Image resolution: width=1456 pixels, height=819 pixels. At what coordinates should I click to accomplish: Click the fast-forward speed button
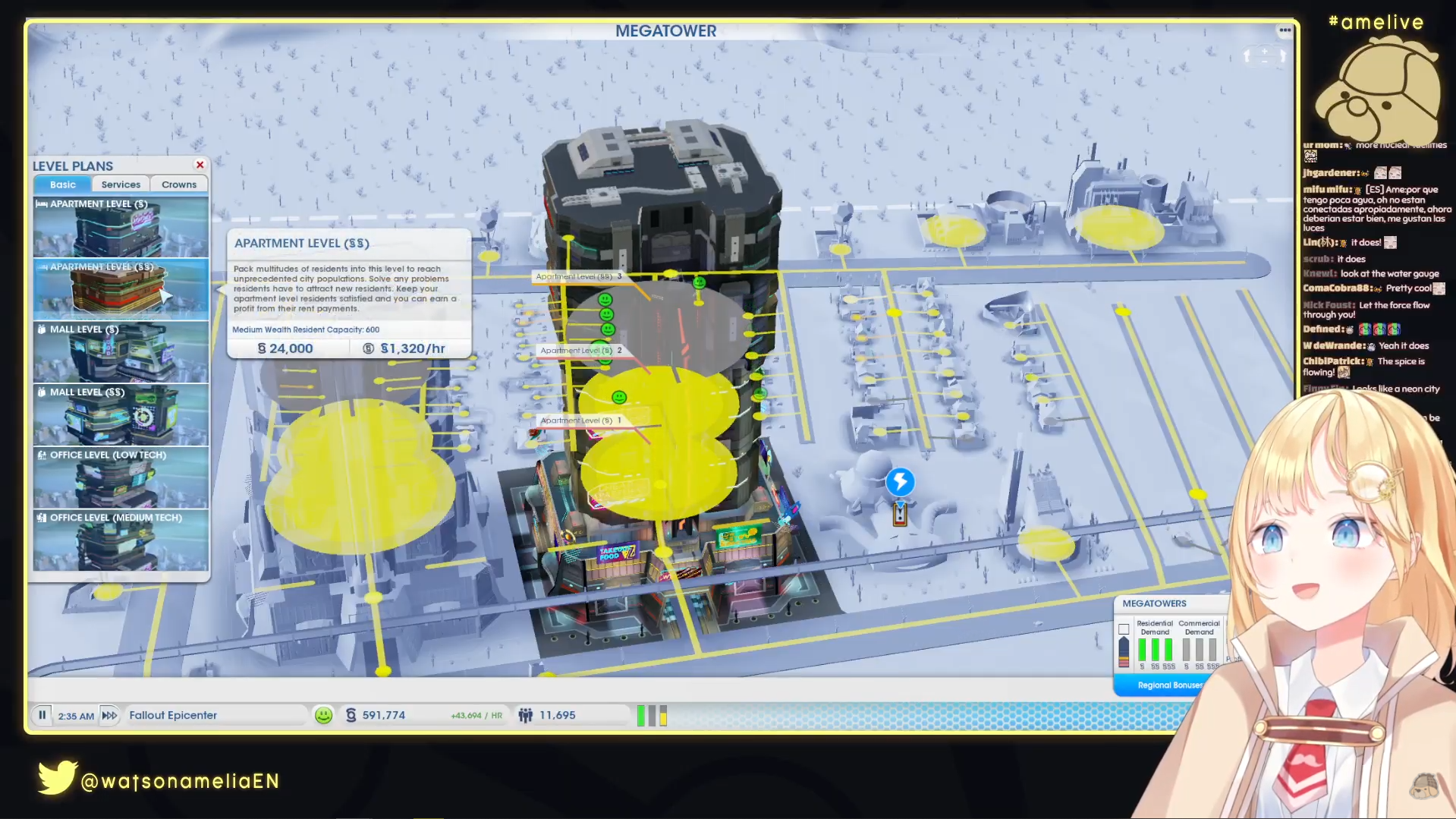109,715
